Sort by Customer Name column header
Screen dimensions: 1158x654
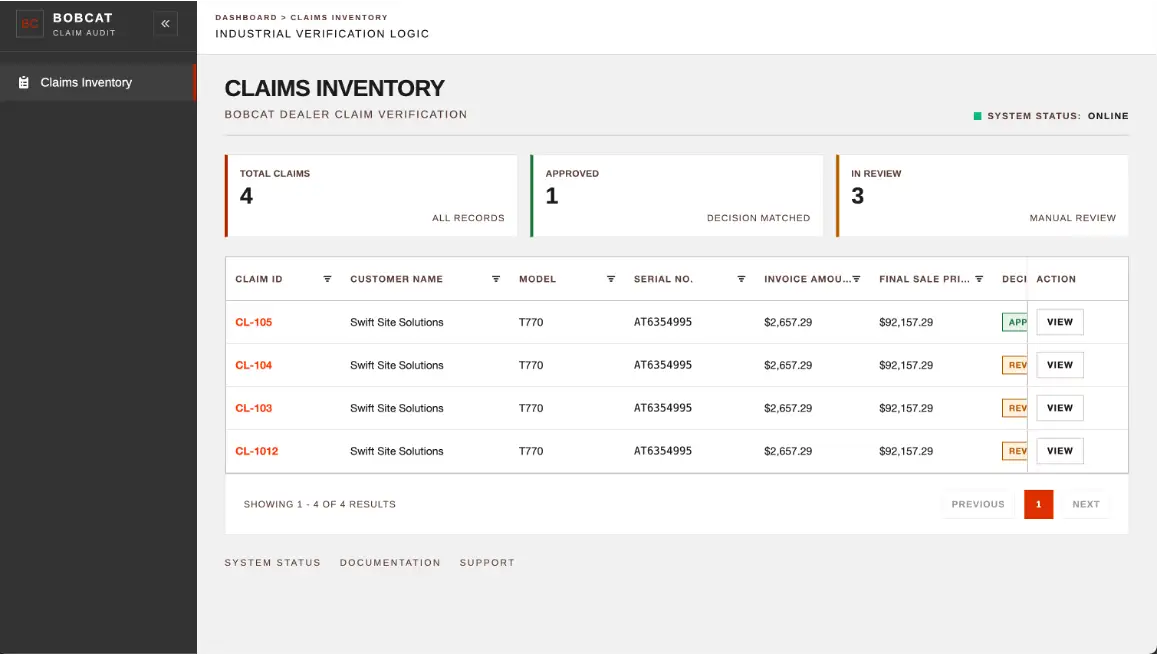pos(397,279)
